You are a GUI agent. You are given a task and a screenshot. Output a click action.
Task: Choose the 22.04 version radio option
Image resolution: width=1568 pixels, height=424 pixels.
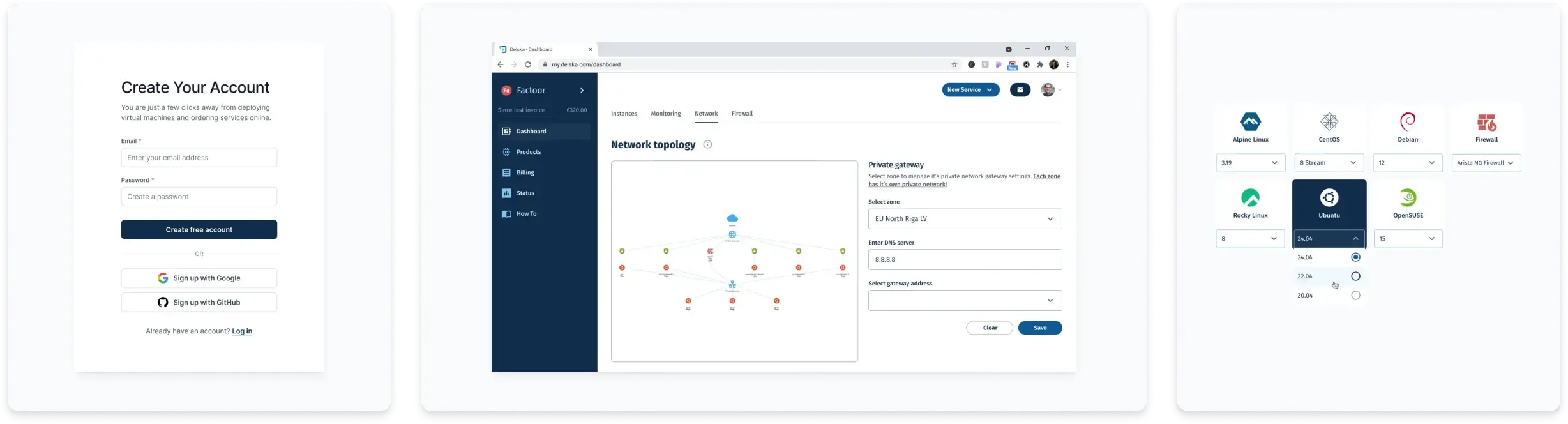[x=1355, y=276]
